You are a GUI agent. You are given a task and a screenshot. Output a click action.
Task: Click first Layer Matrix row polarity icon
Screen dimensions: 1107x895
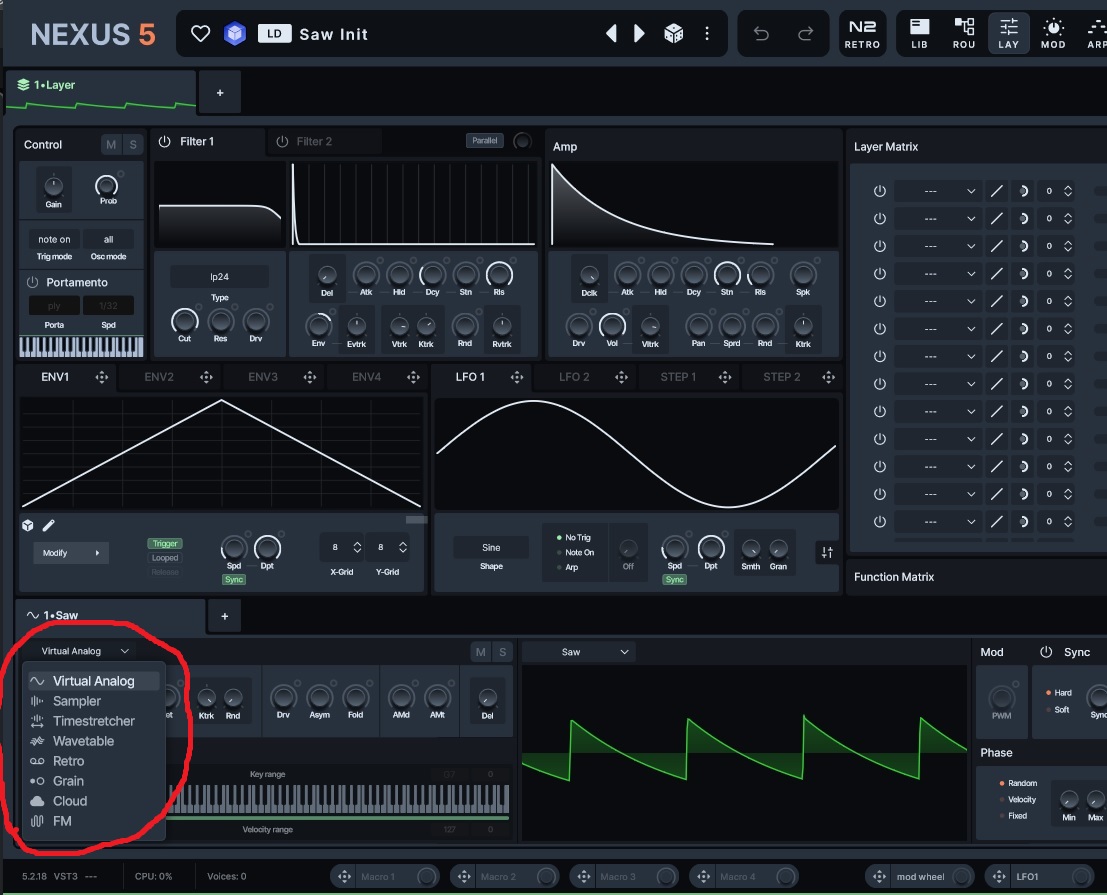click(x=1023, y=191)
